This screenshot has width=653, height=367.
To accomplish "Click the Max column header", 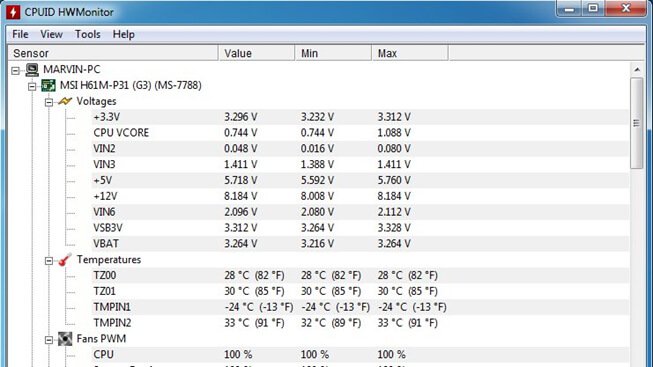I will [x=410, y=53].
